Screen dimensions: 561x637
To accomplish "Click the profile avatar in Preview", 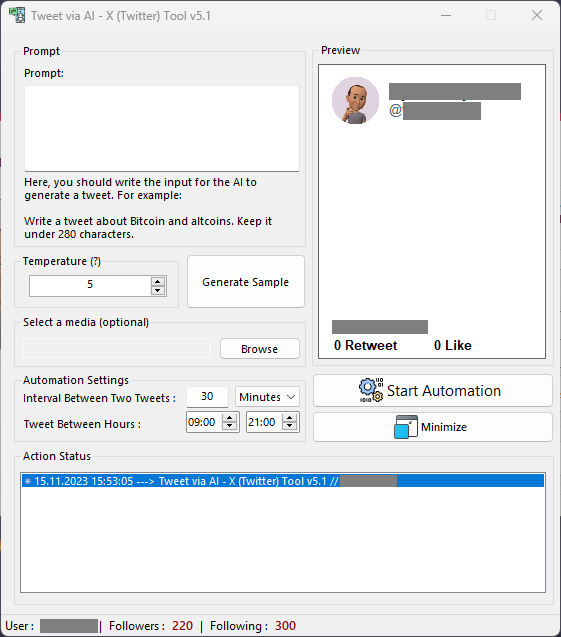I will pyautogui.click(x=355, y=100).
